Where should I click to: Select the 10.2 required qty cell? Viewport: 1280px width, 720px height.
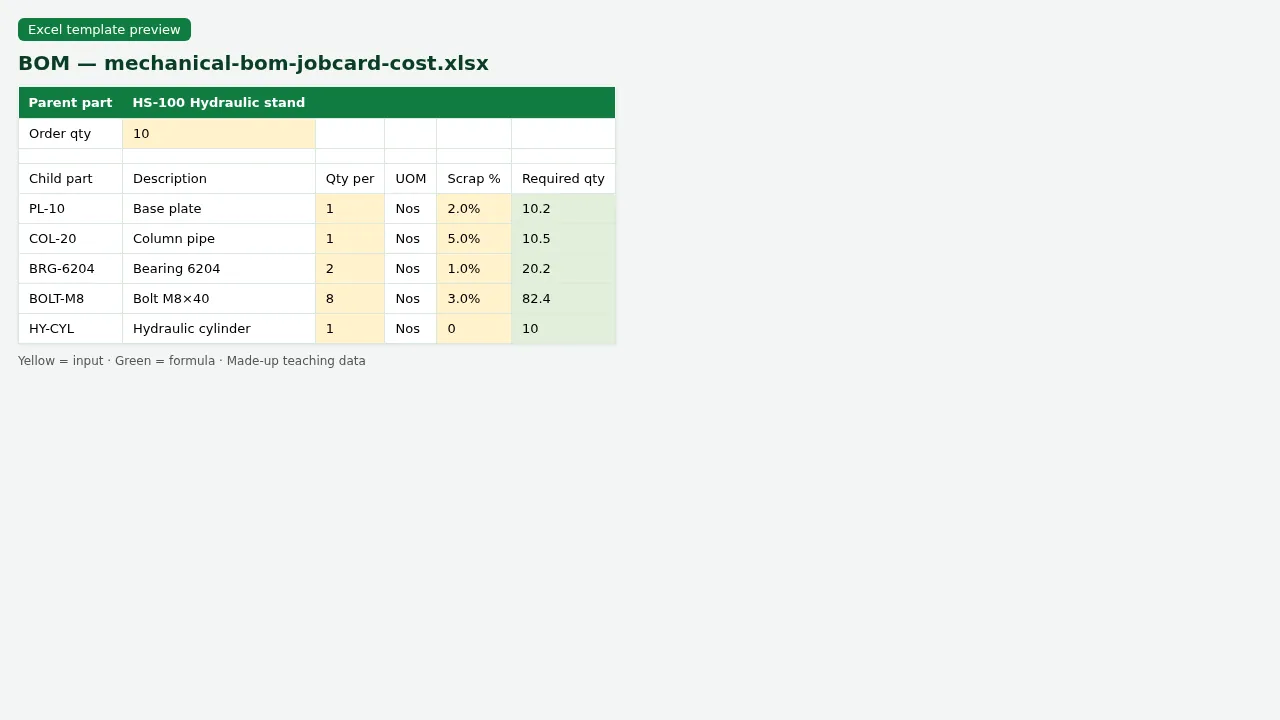(563, 209)
